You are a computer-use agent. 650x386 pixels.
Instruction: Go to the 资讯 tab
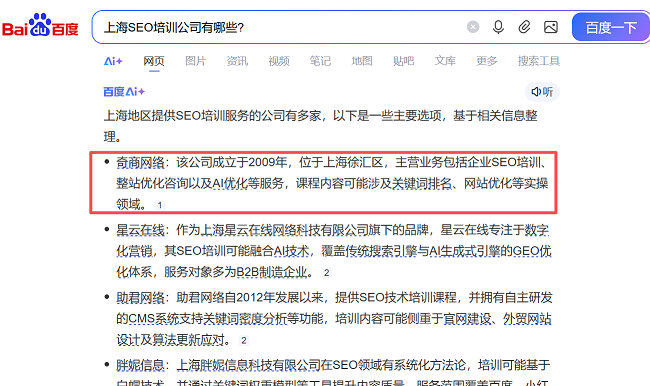237,61
